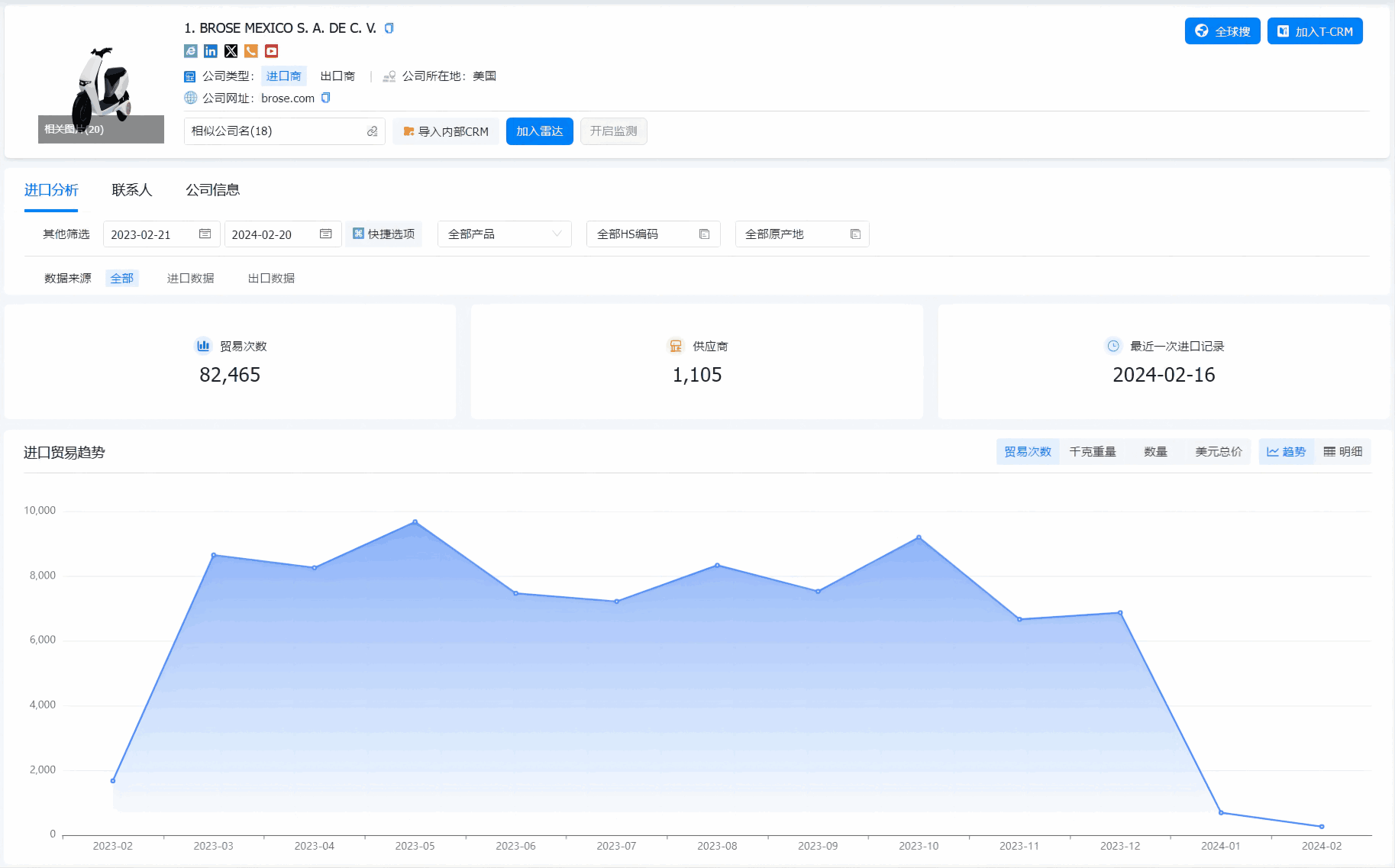The width and height of the screenshot is (1395, 868).
Task: Click the 加入雷达 button
Action: coord(539,131)
